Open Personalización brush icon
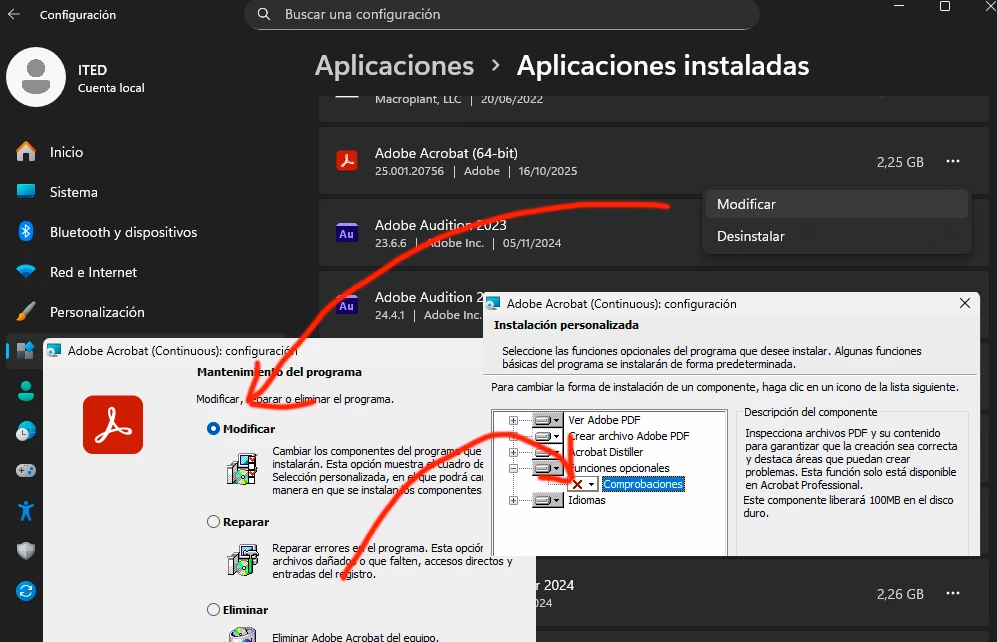The height and width of the screenshot is (642, 997). point(26,311)
